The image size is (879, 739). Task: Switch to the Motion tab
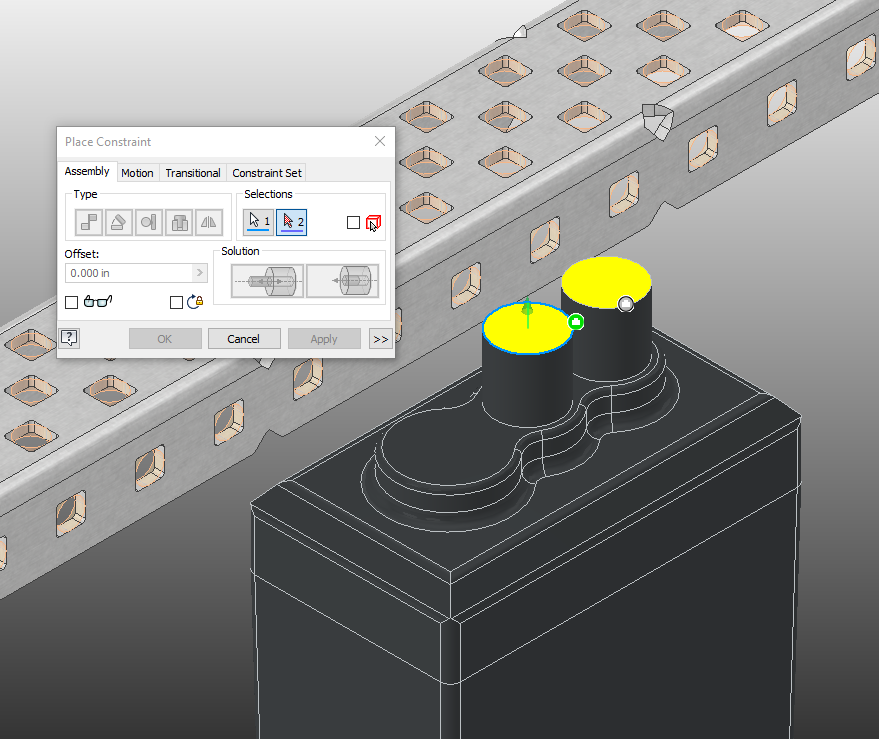tap(137, 173)
